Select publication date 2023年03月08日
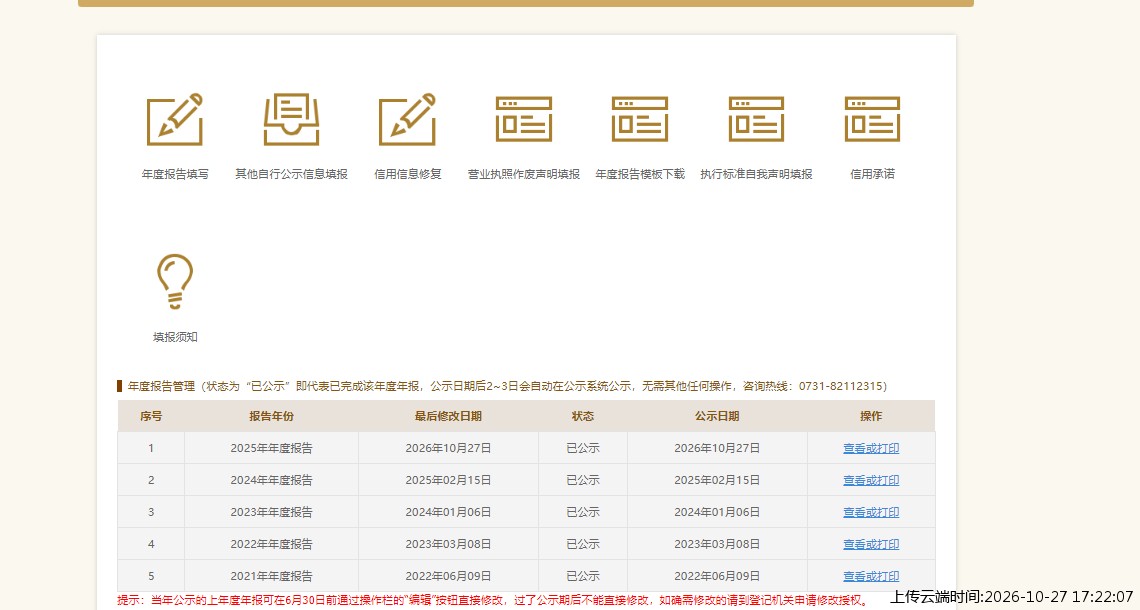This screenshot has height=610, width=1140. 717,544
